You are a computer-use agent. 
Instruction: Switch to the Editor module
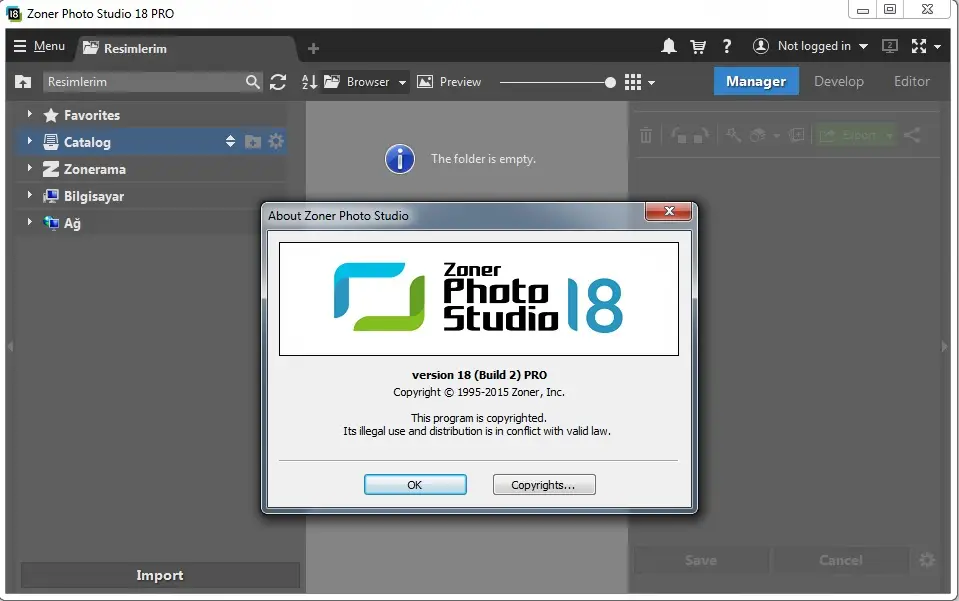[911, 81]
